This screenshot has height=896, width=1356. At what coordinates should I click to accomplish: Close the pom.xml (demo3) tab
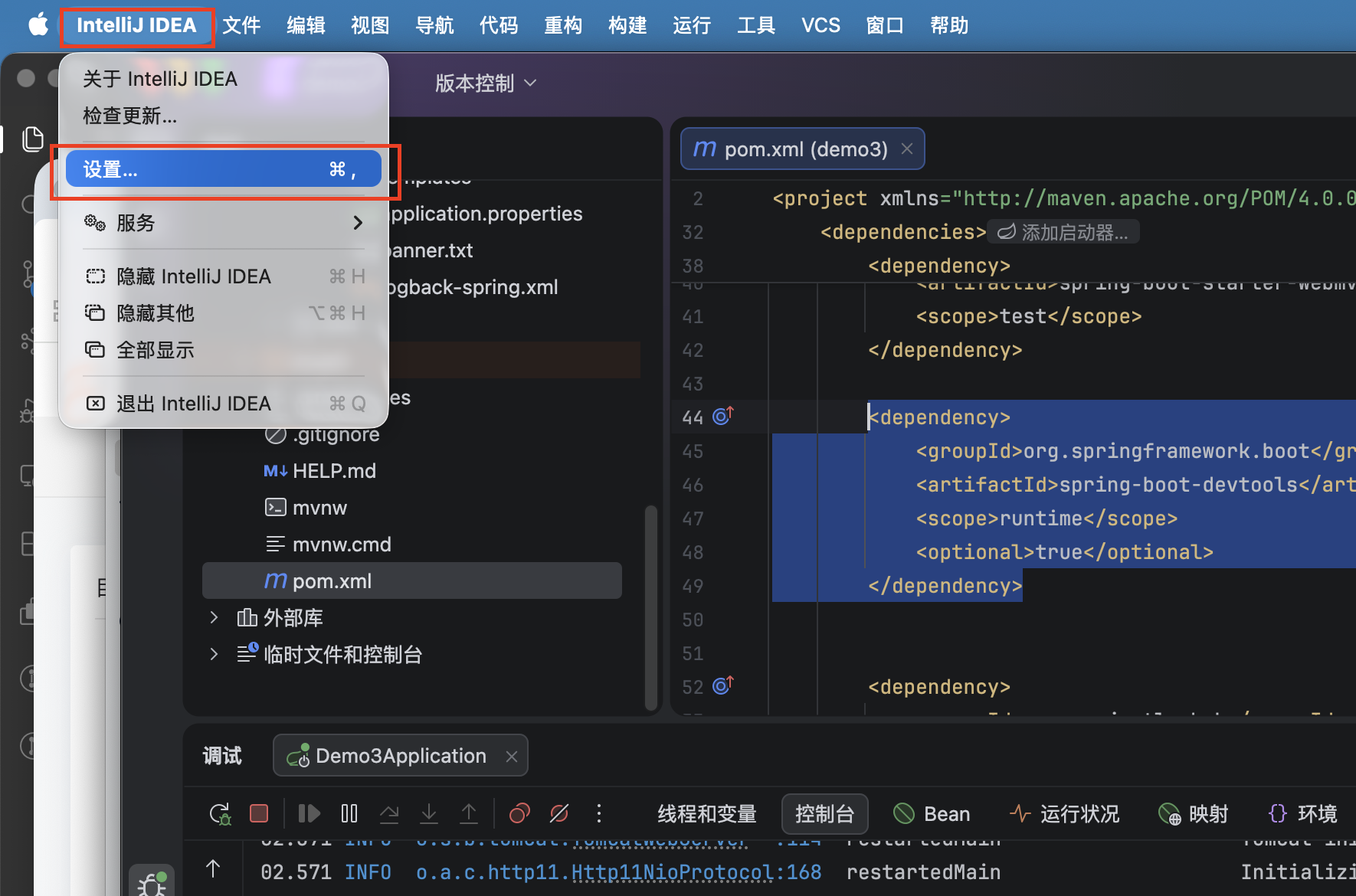[x=907, y=149]
